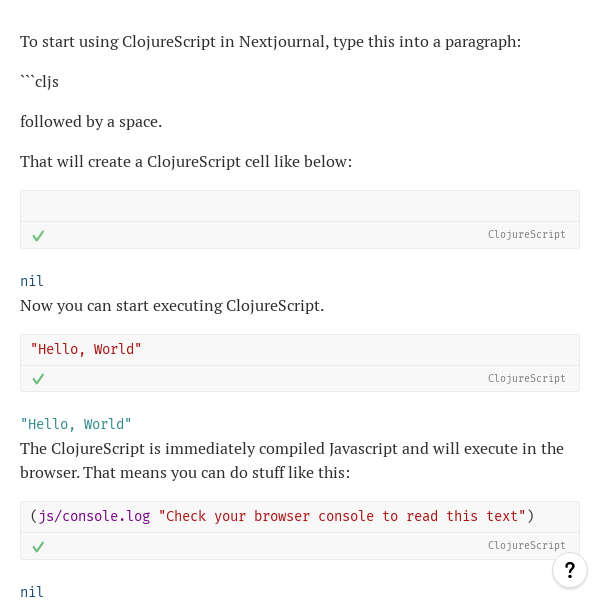Click the first nil output result

coord(32,281)
